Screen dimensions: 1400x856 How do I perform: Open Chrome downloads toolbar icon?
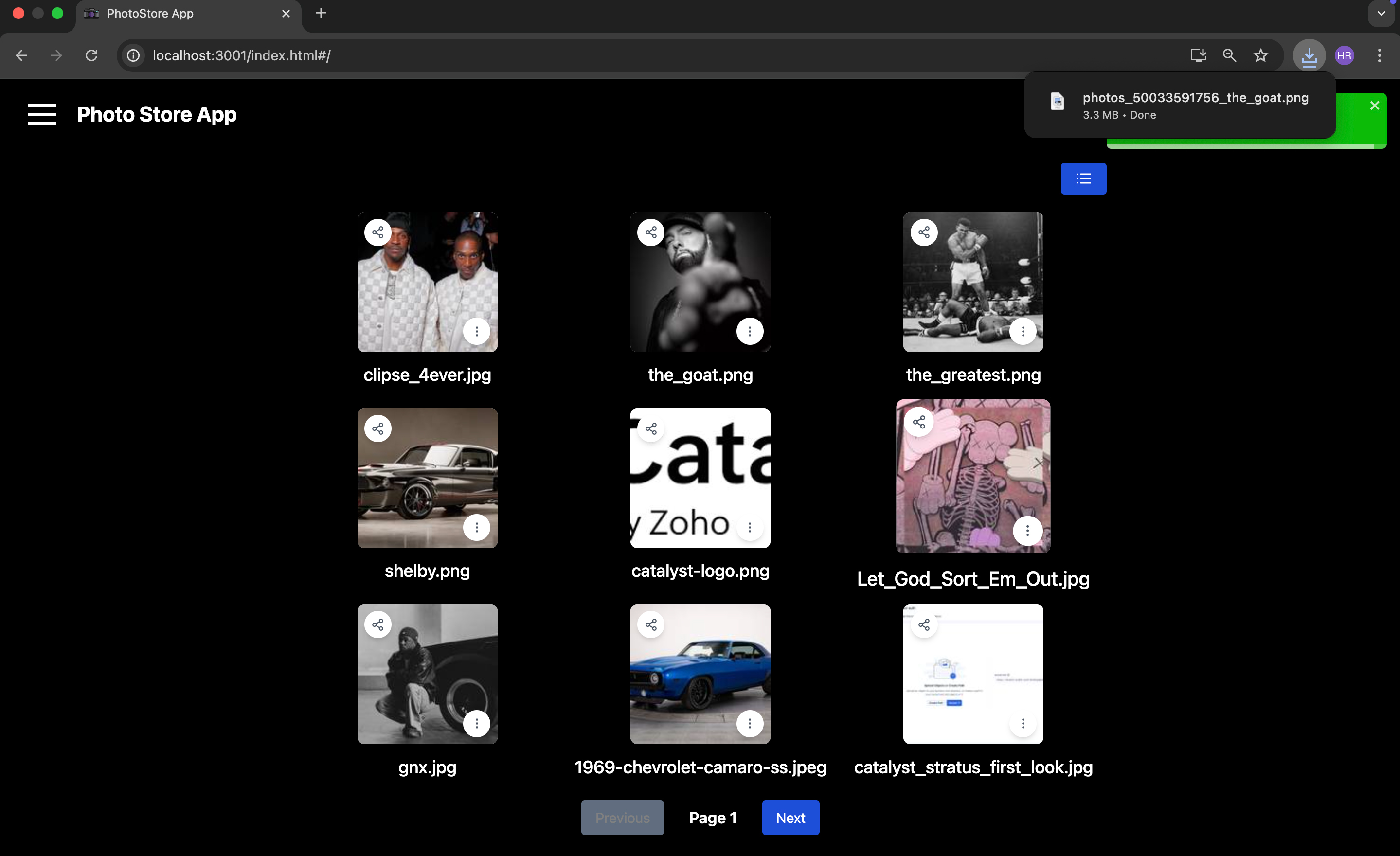[1309, 55]
